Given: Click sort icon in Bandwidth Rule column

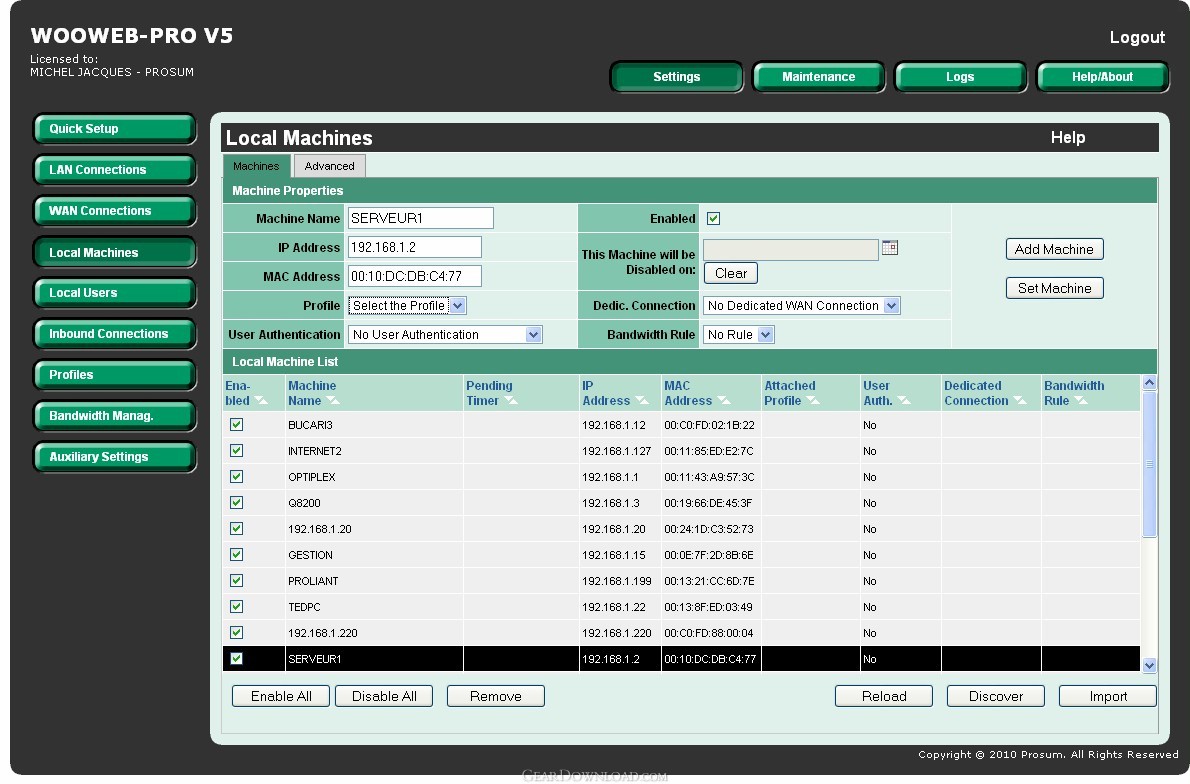Looking at the screenshot, I should click(x=1081, y=401).
